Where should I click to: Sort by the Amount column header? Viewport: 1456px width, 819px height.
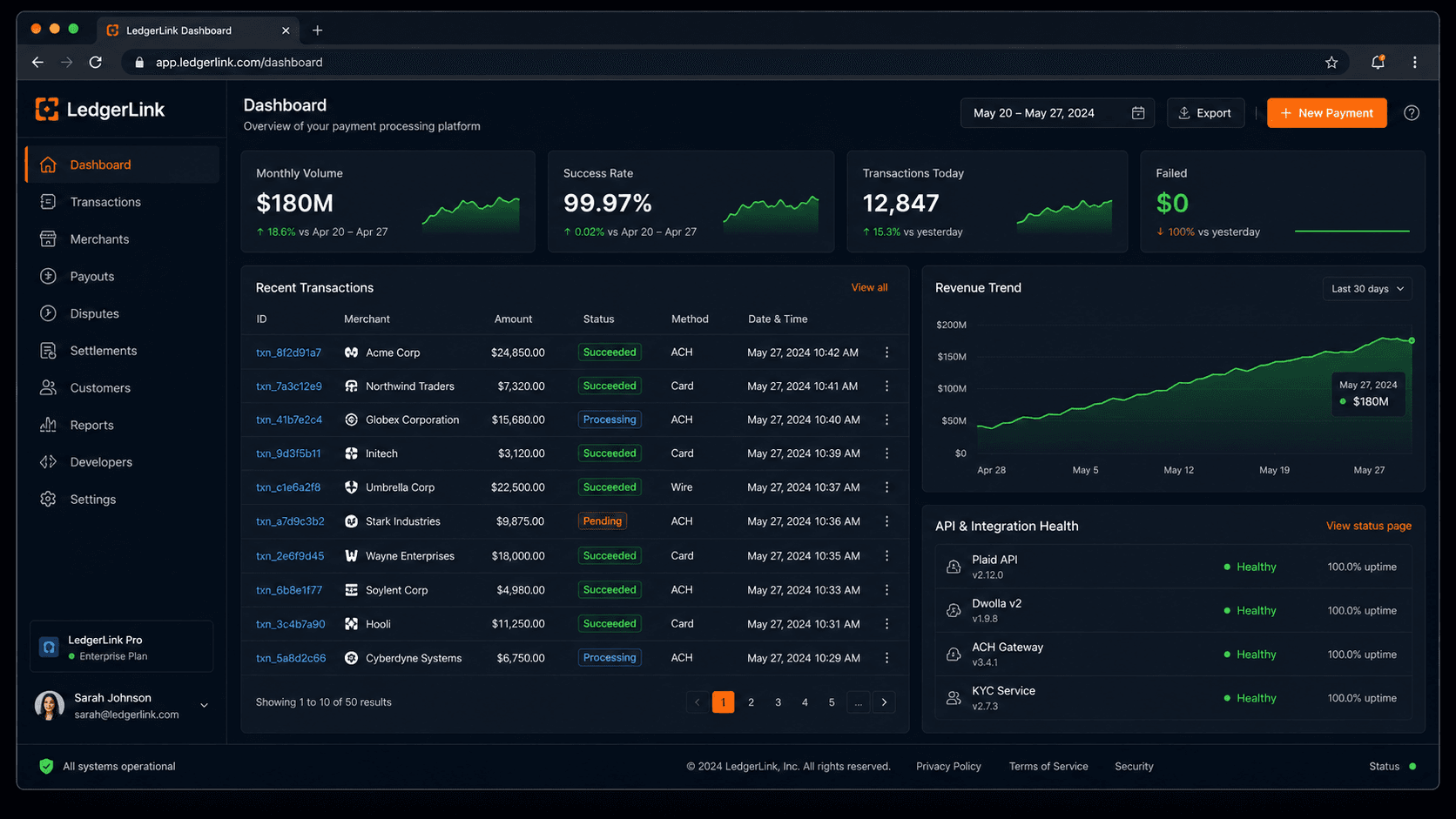point(513,319)
